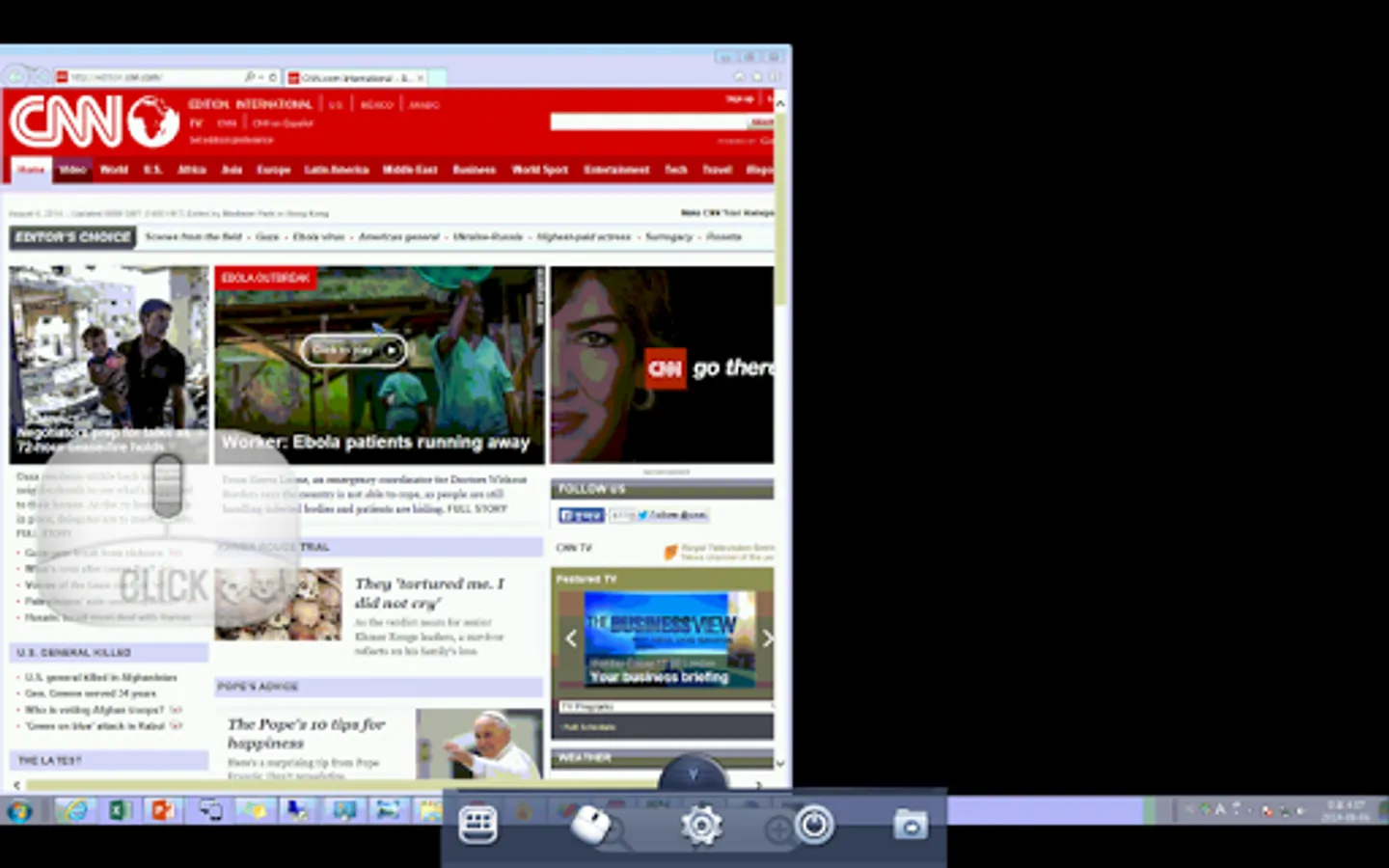Image resolution: width=1389 pixels, height=868 pixels.
Task: Open the Tech section in navigation
Action: tap(676, 170)
